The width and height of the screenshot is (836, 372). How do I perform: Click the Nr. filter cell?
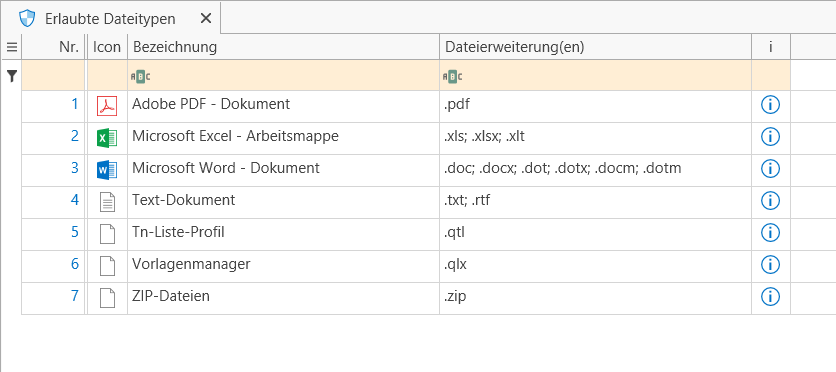coord(53,75)
